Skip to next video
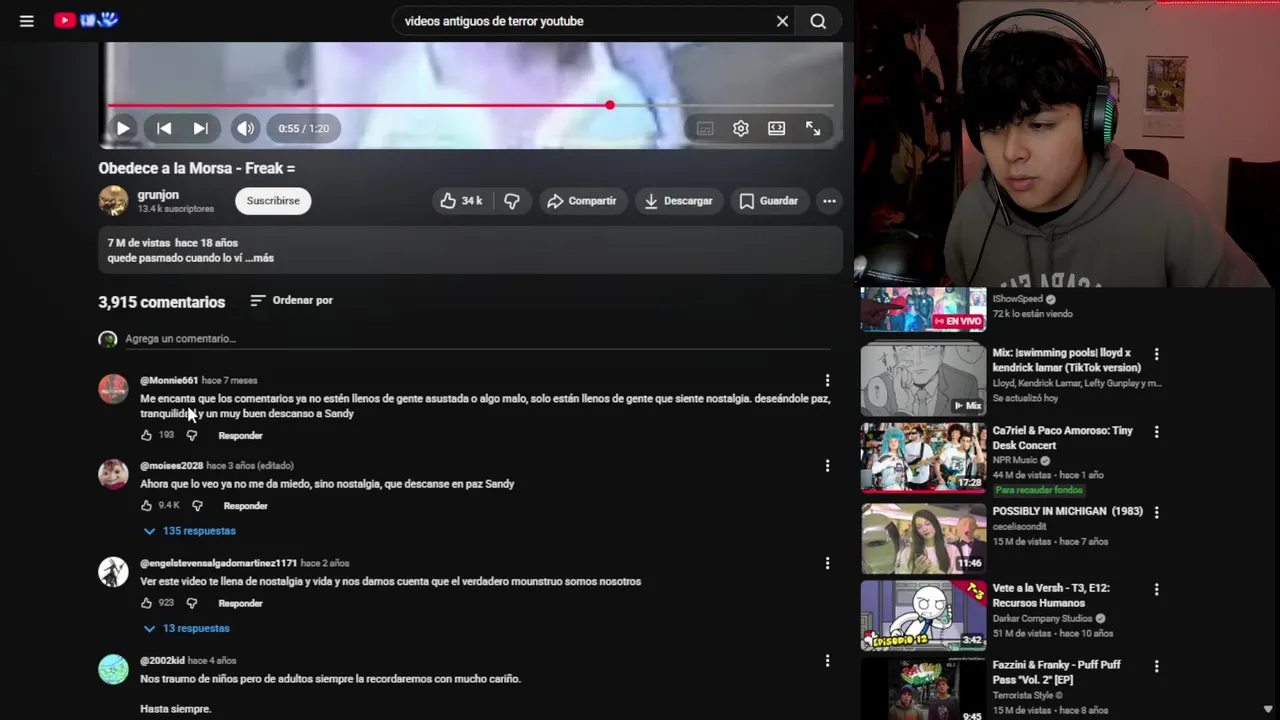The width and height of the screenshot is (1280, 720). [x=200, y=128]
